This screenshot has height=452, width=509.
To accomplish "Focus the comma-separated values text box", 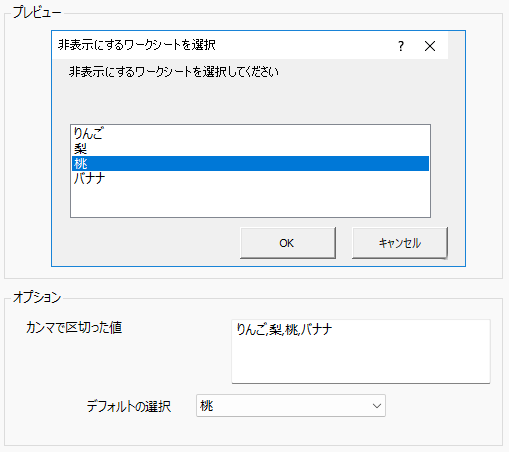I will point(361,351).
